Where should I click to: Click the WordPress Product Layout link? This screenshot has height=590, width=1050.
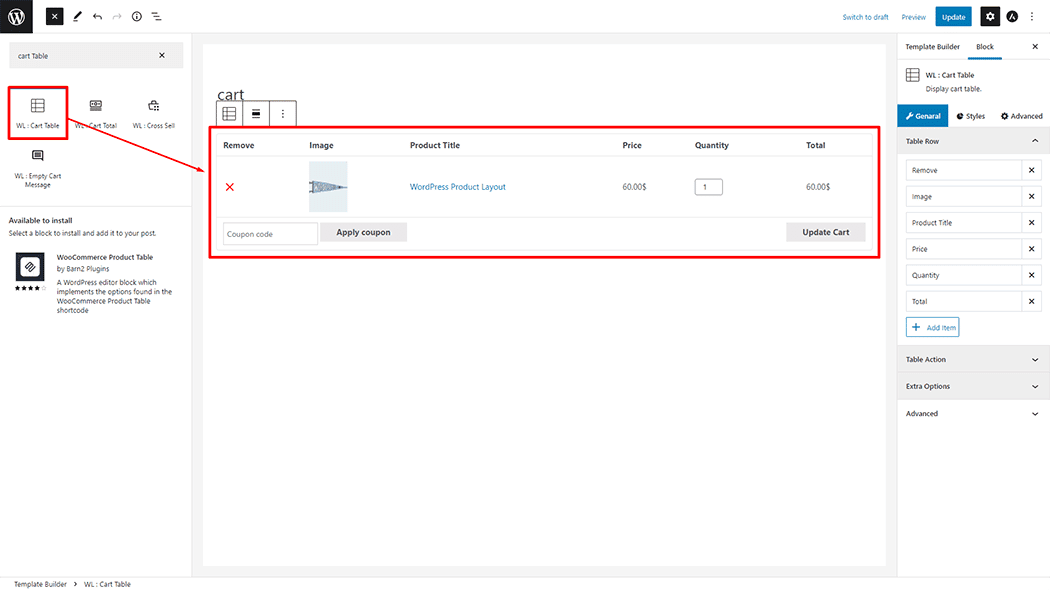(x=457, y=187)
